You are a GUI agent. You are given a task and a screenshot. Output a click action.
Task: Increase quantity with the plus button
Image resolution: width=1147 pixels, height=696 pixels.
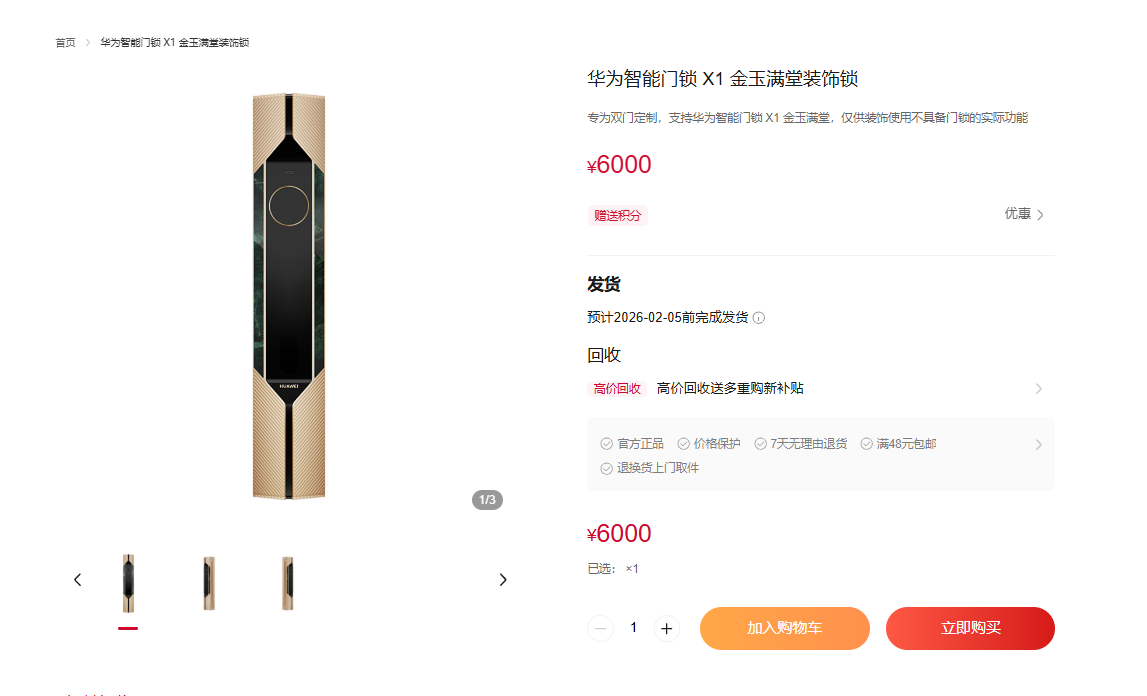coord(666,629)
